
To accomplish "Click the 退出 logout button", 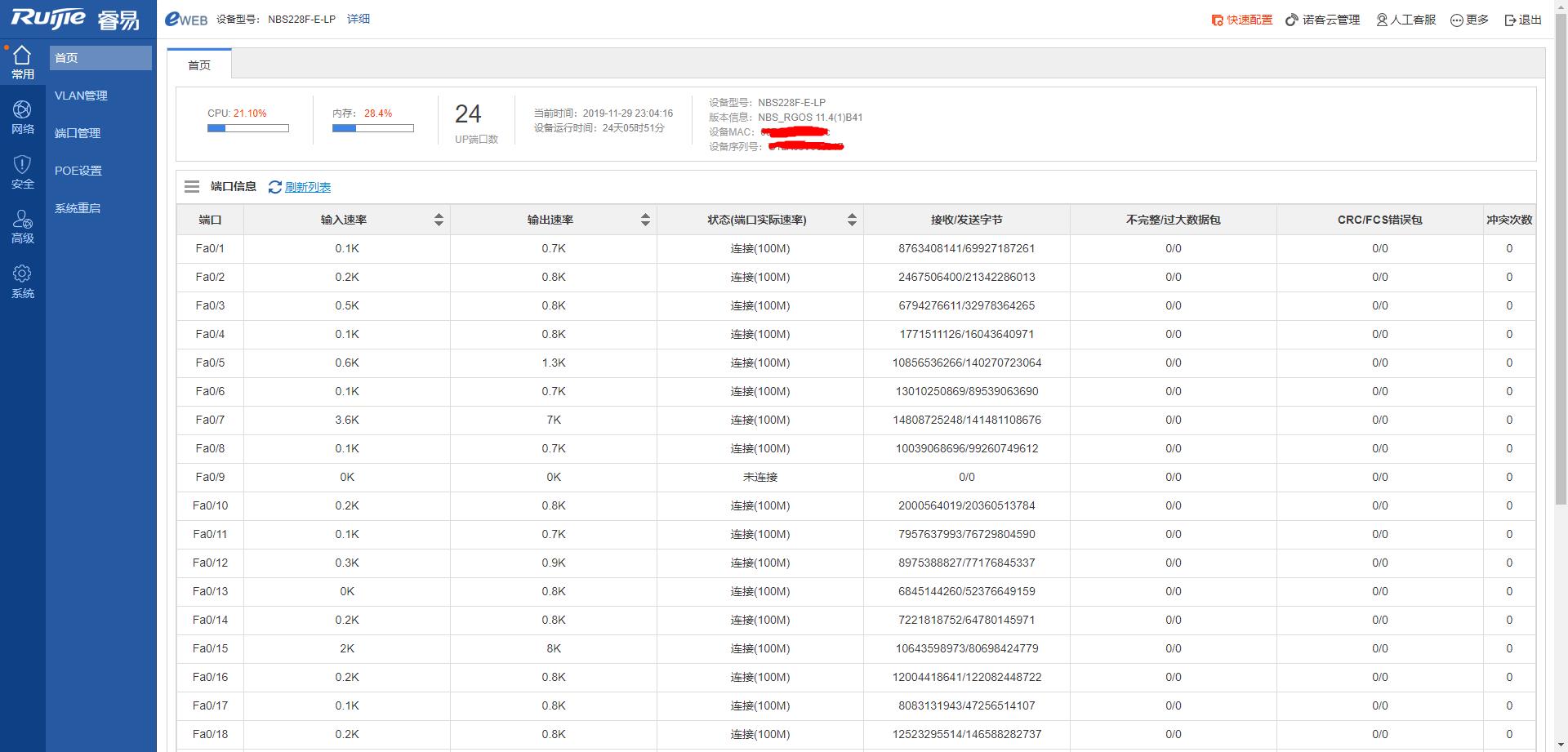I will (1523, 20).
